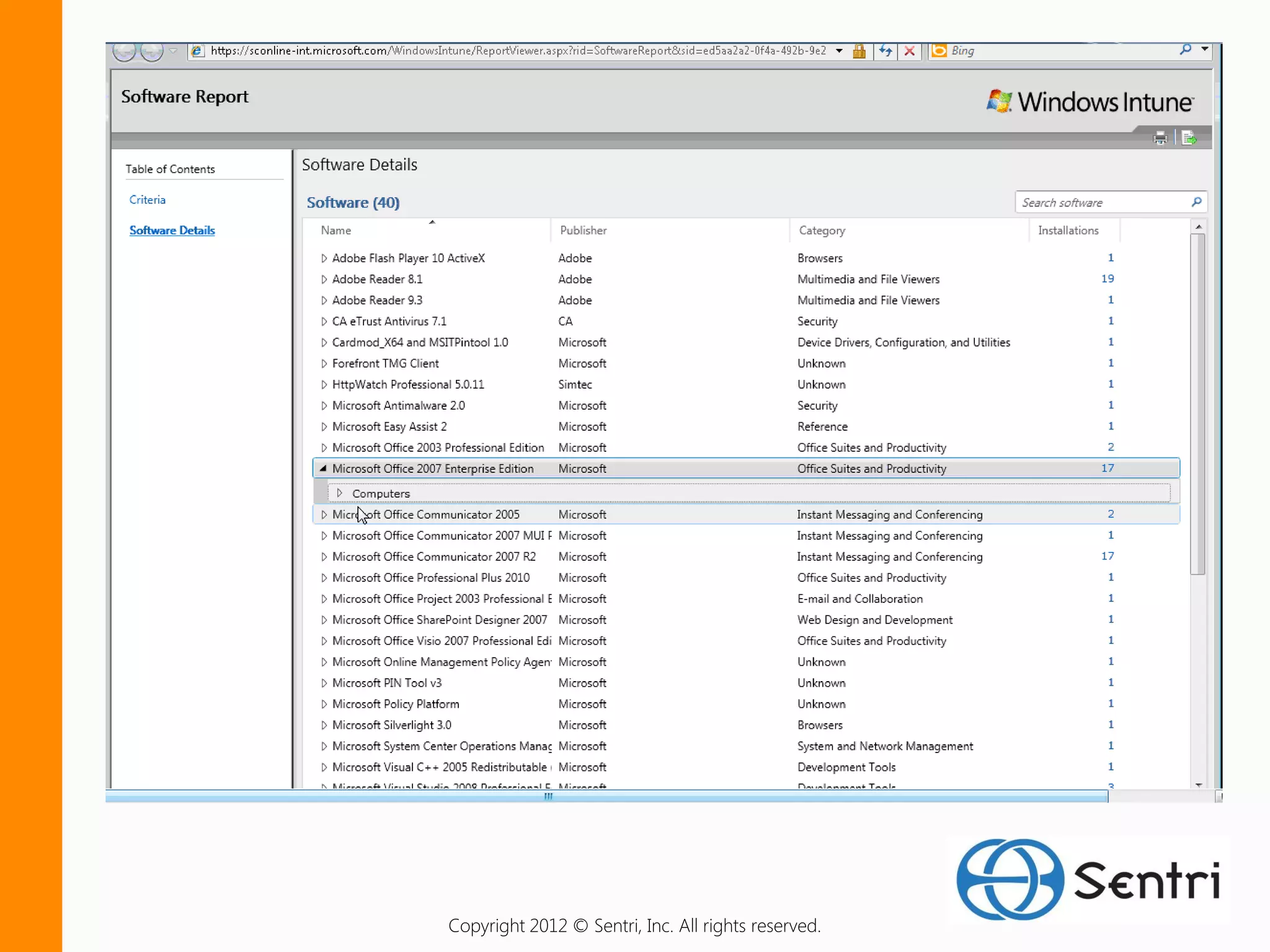This screenshot has width=1270, height=952.
Task: Click the security lock icon in address bar
Action: click(x=859, y=51)
